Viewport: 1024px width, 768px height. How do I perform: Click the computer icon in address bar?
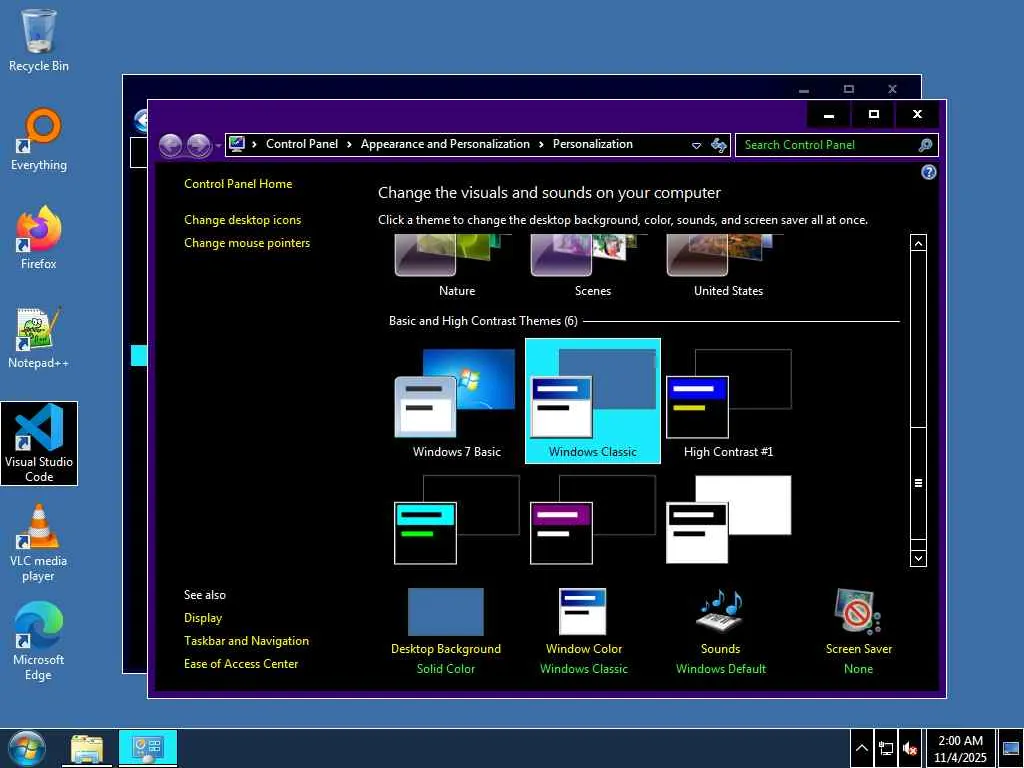(x=237, y=144)
